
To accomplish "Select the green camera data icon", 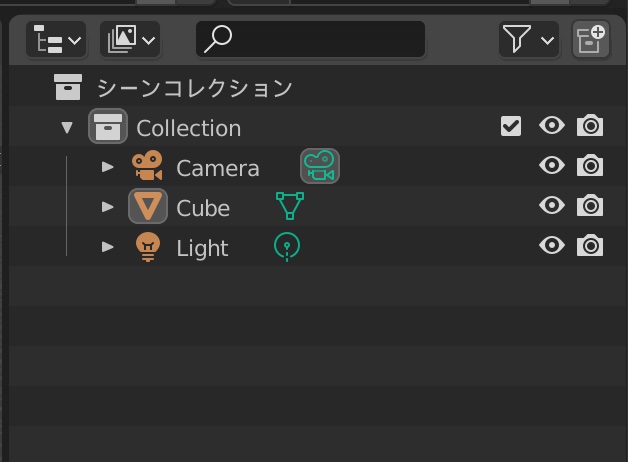I will click(320, 166).
